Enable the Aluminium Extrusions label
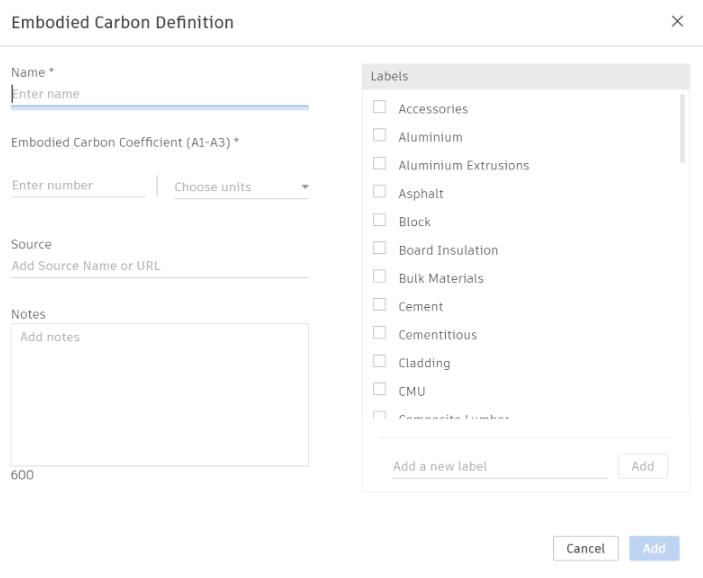Viewport: 703px width, 578px height. [x=380, y=164]
